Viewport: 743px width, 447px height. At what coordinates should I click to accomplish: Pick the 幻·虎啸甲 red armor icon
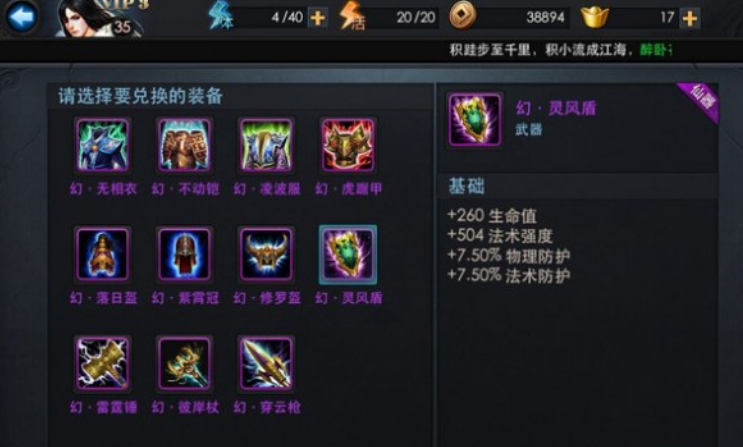point(348,145)
